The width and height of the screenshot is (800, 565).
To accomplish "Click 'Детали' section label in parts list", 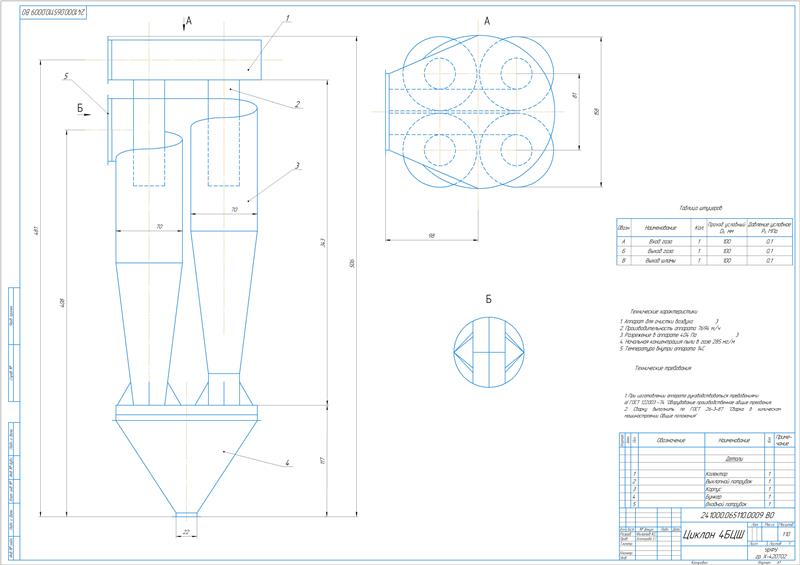I will (734, 459).
